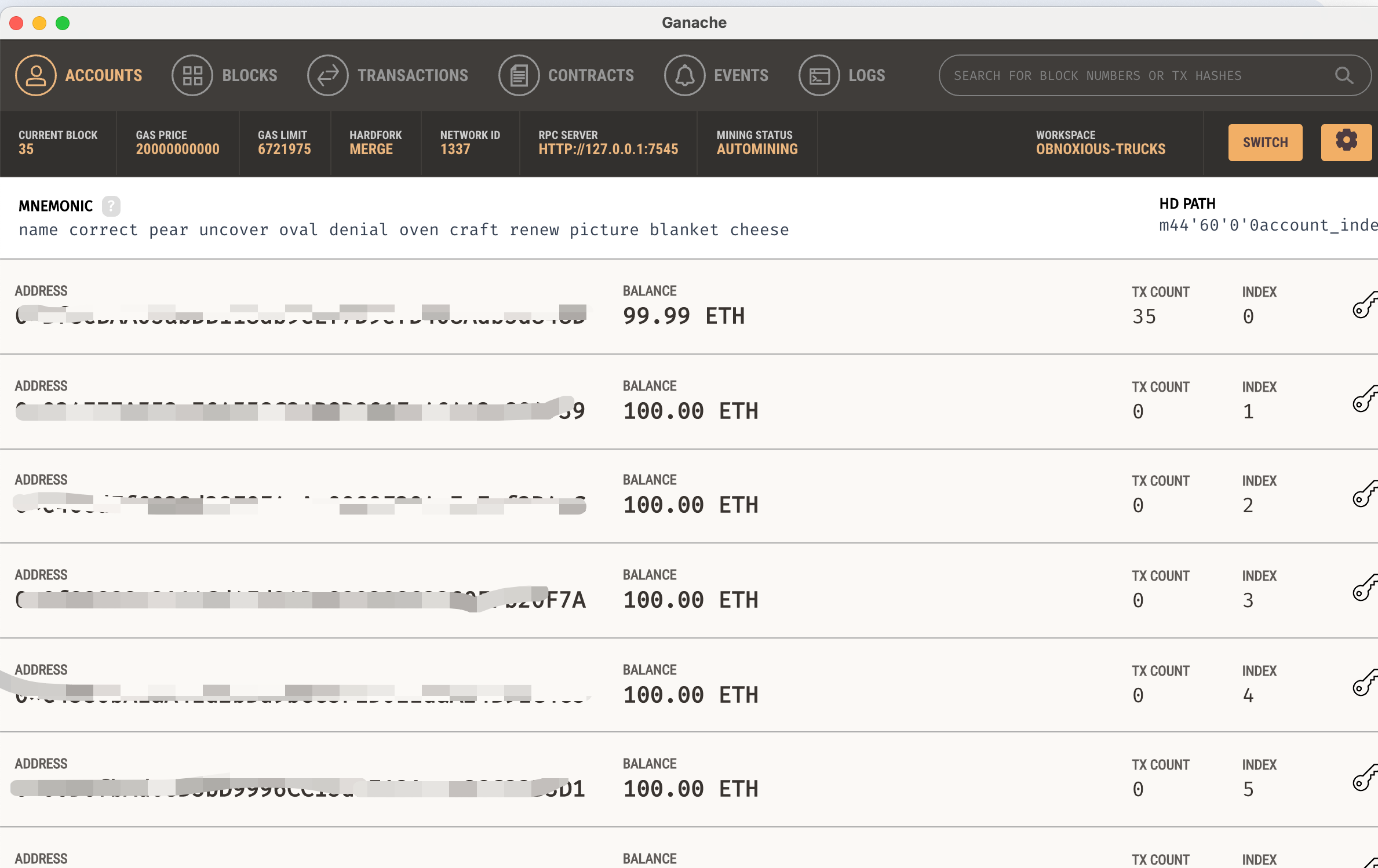Show private key for account index 5

tap(1365, 778)
